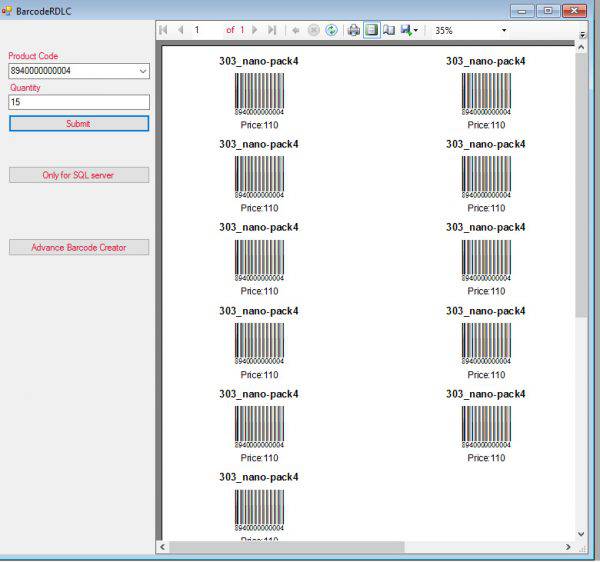Image resolution: width=600 pixels, height=562 pixels.
Task: Open the Page Setup dialog
Action: pos(389,31)
